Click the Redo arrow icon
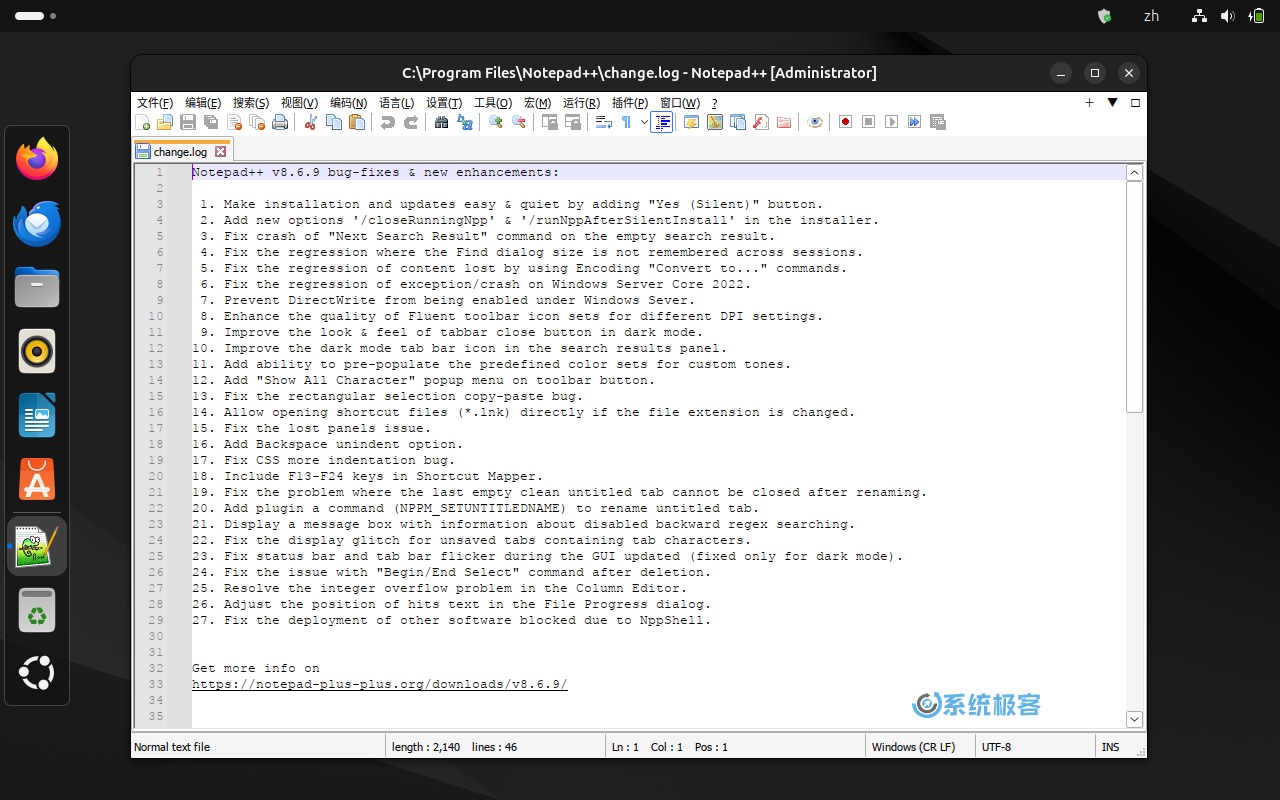This screenshot has height=800, width=1280. point(410,122)
